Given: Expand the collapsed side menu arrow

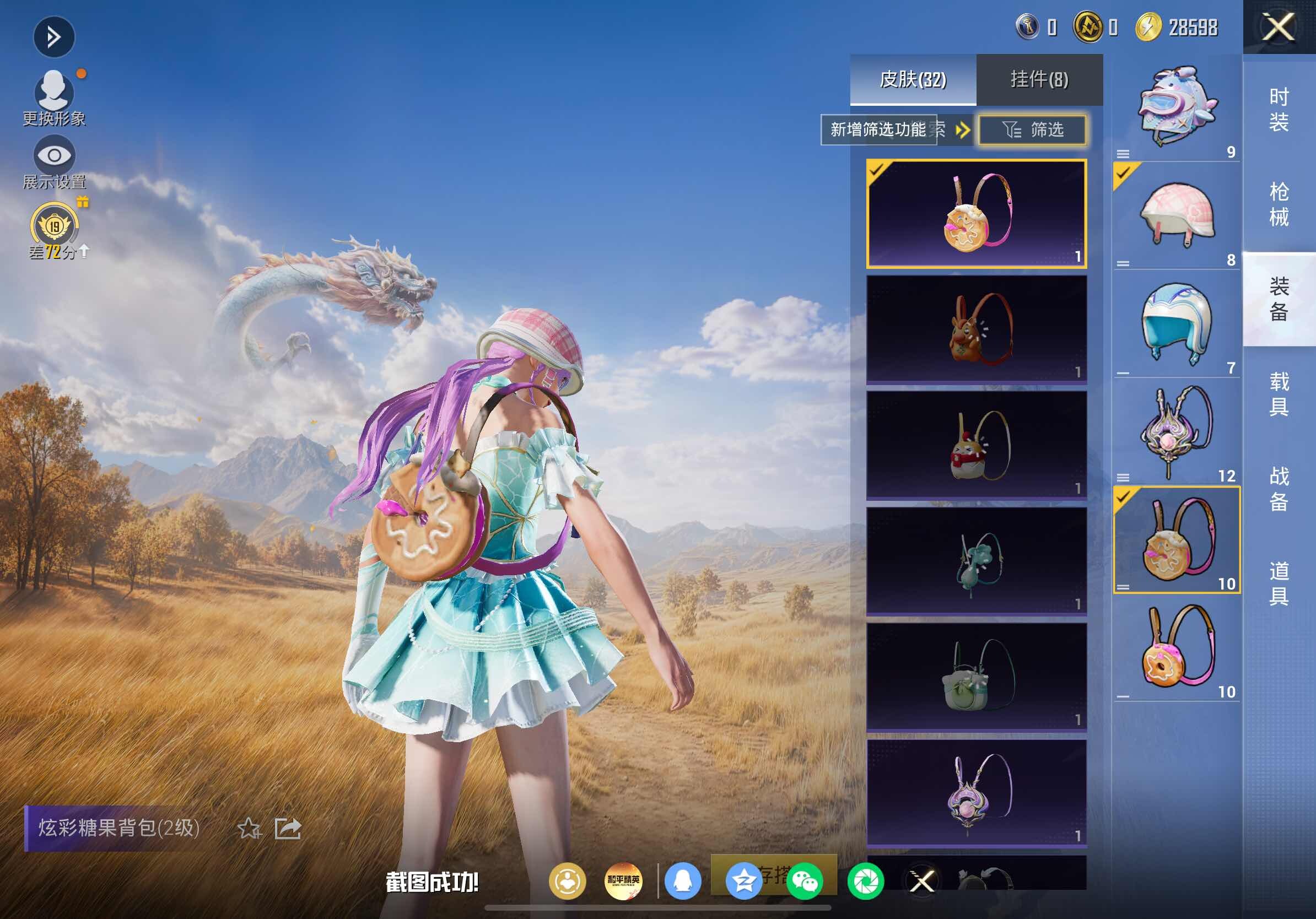Looking at the screenshot, I should coord(53,37).
